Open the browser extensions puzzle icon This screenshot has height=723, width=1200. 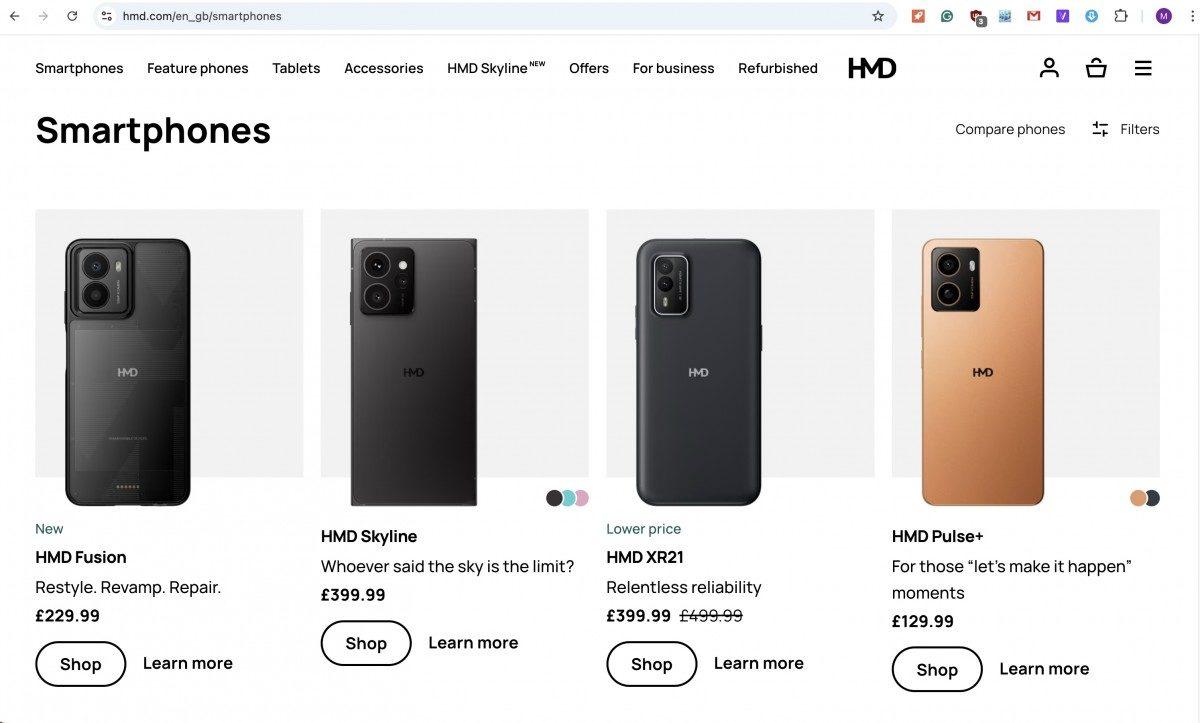click(1120, 15)
